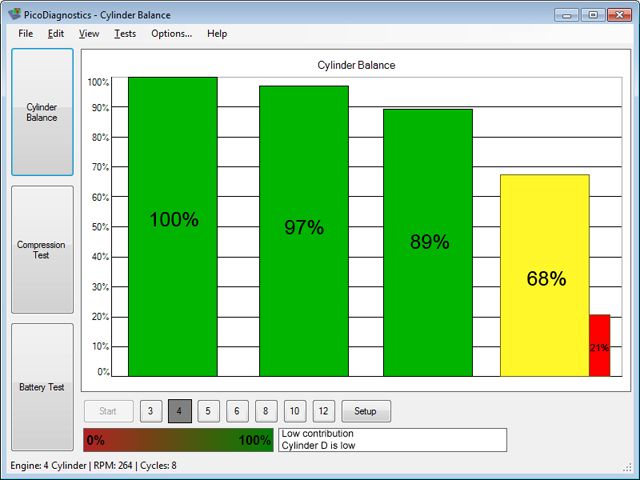Switch to the Compression Test panel

point(42,249)
